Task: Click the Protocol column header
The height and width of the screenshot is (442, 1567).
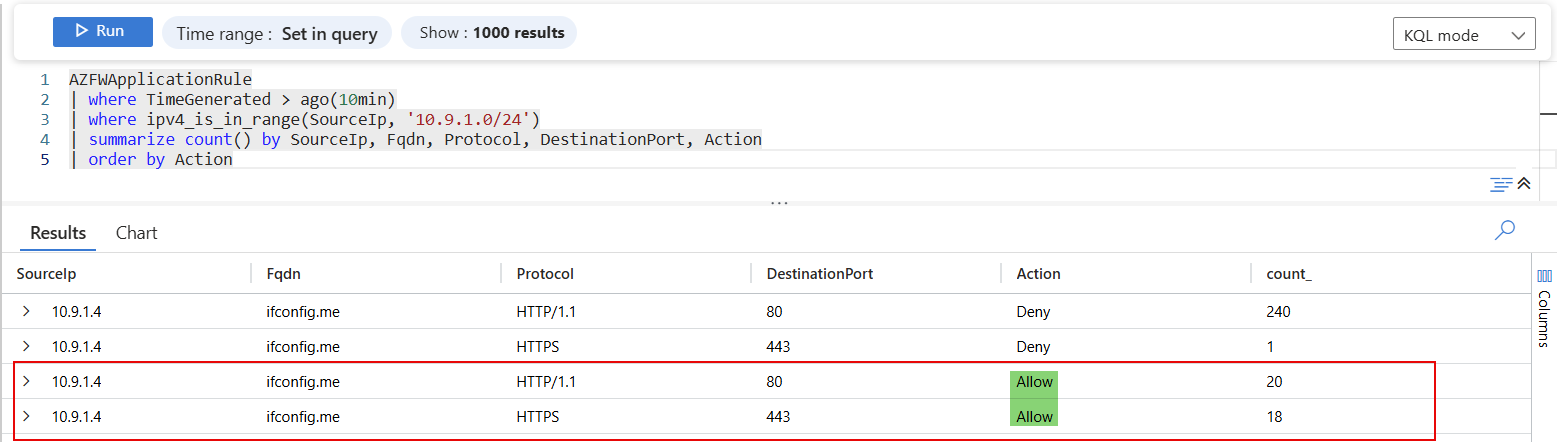Action: tap(545, 274)
